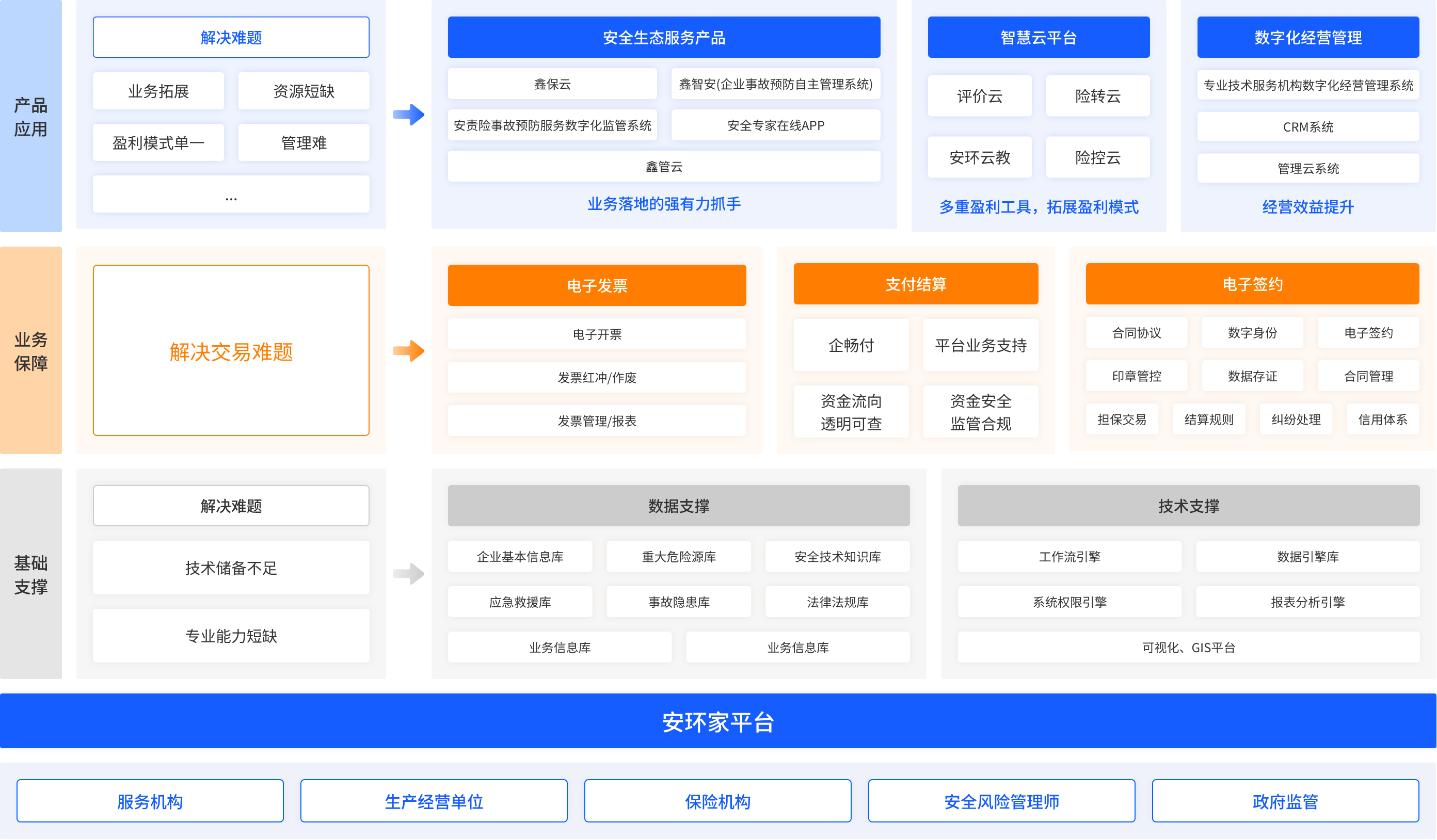
Task: Select the 智慧云平台 header
Action: tap(1039, 37)
